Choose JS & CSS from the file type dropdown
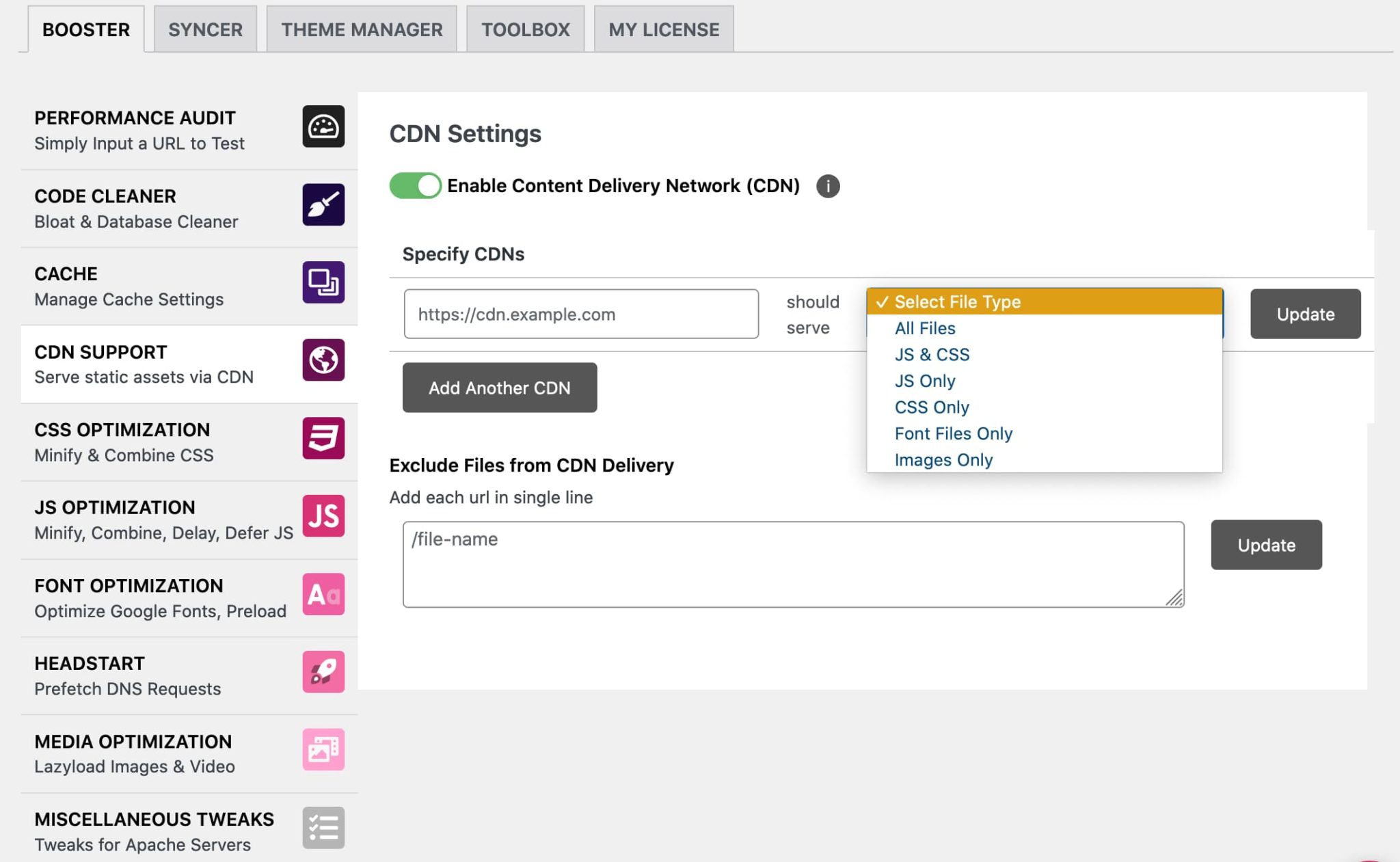The height and width of the screenshot is (862, 1400). point(932,354)
